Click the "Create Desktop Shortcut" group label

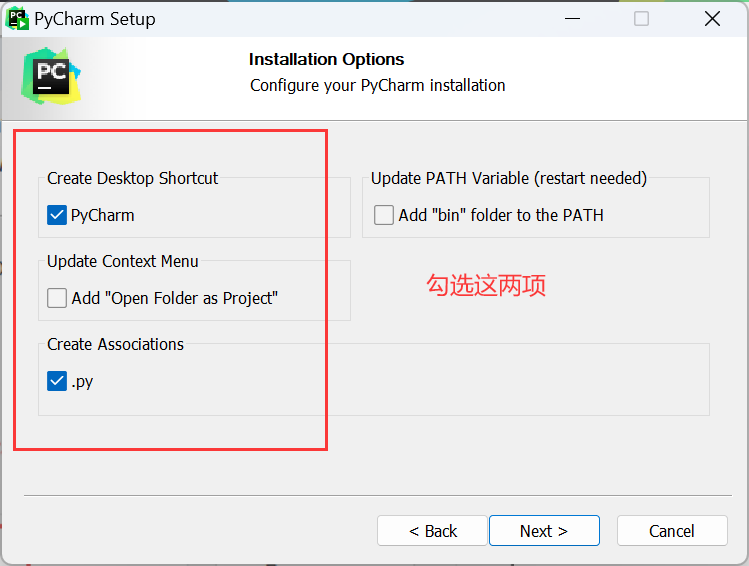[x=132, y=178]
